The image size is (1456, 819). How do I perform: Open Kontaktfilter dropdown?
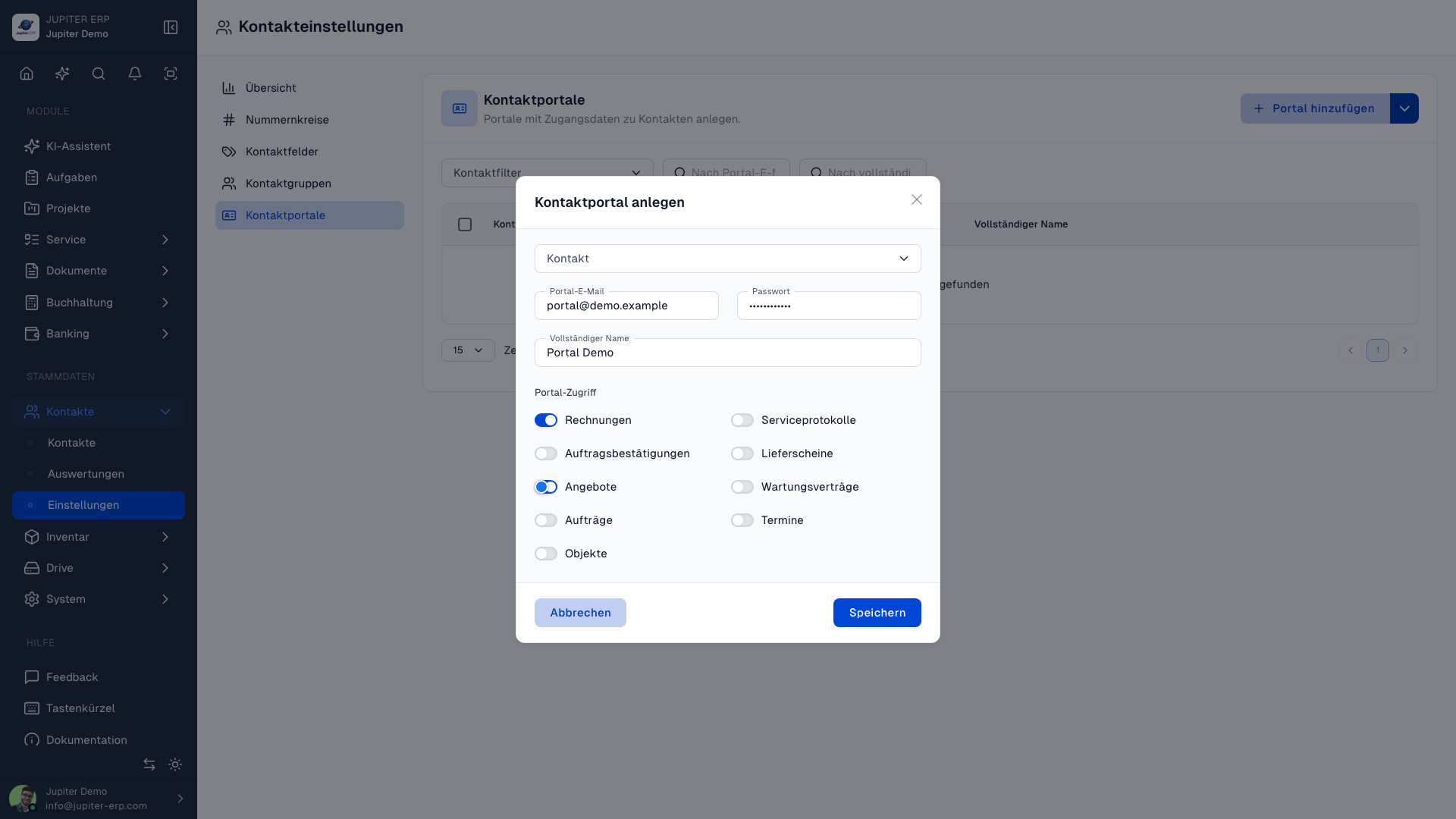tap(548, 173)
